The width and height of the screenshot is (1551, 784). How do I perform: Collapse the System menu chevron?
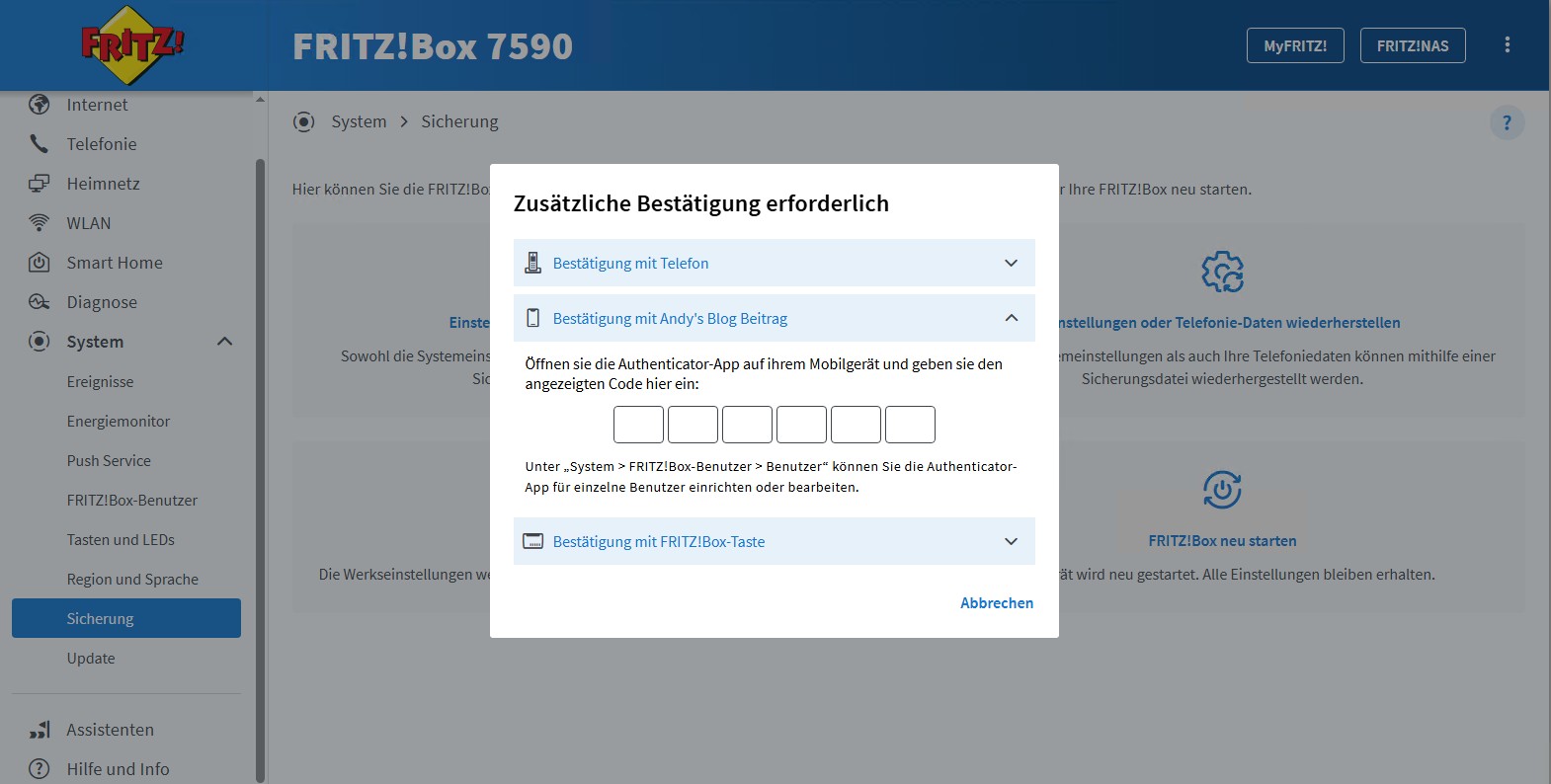224,342
